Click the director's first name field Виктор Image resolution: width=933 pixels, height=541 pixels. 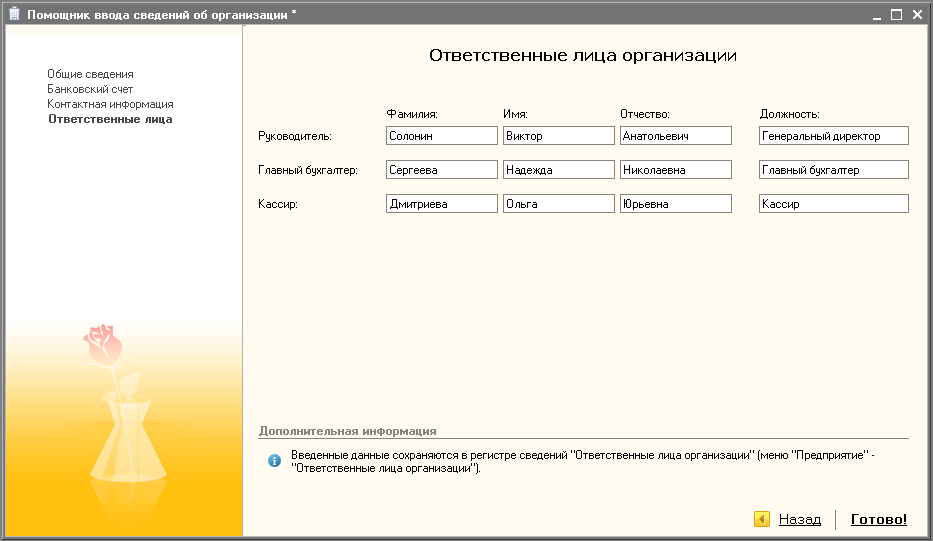[x=558, y=136]
